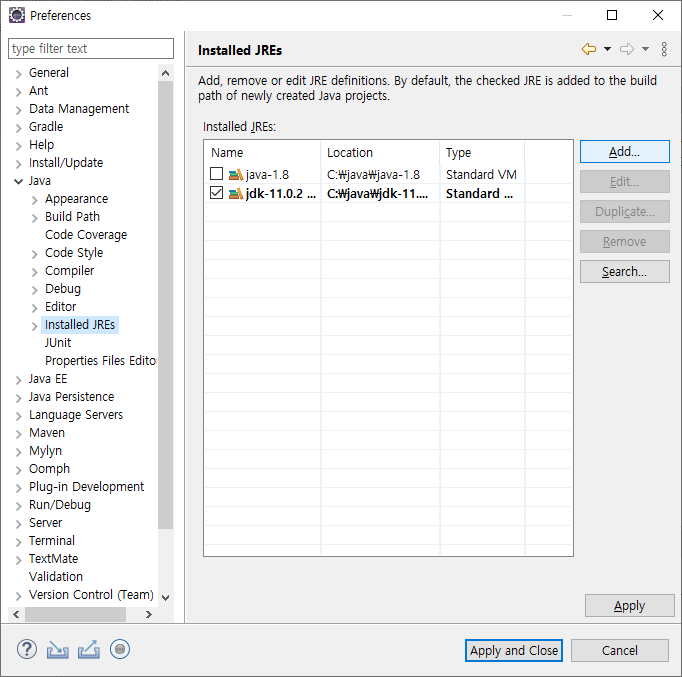Click the Name column header
This screenshot has height=677, width=682.
point(262,153)
